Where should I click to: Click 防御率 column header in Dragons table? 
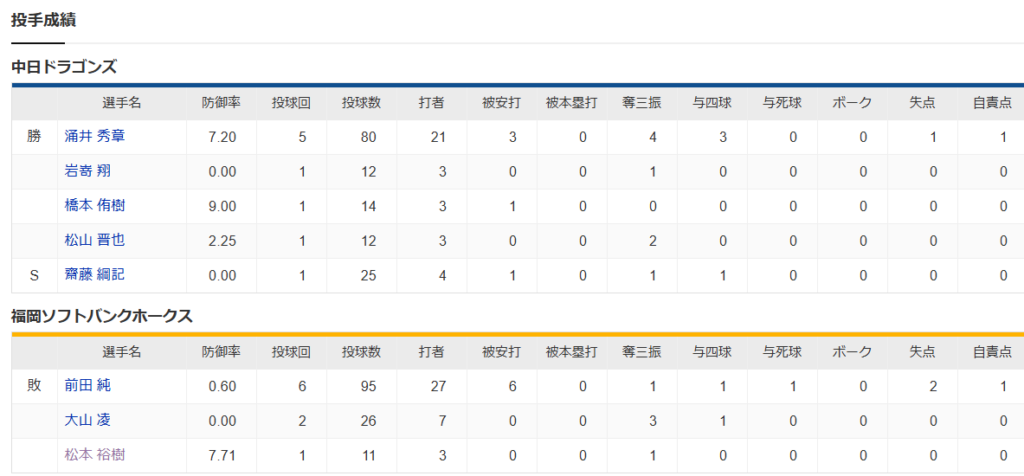(221, 103)
